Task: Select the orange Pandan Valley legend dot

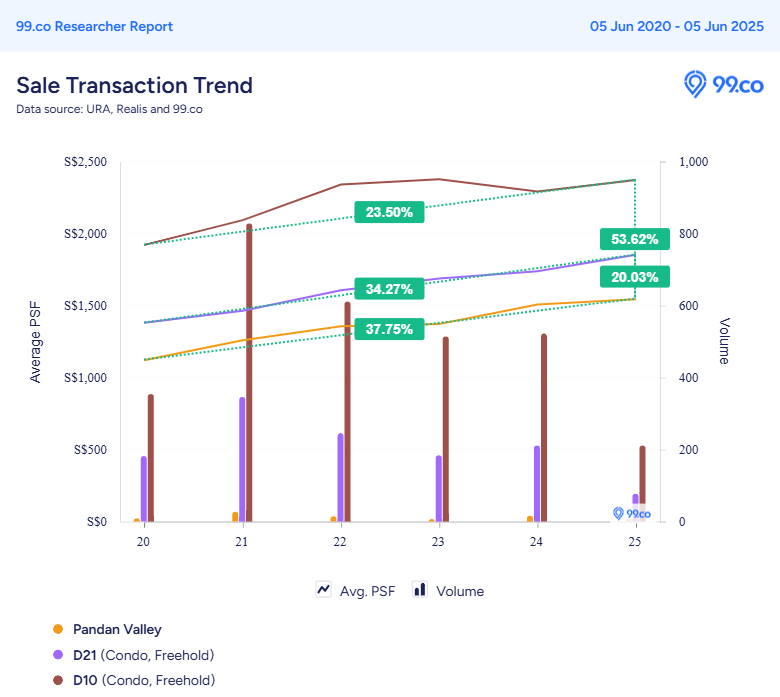Action: click(58, 629)
